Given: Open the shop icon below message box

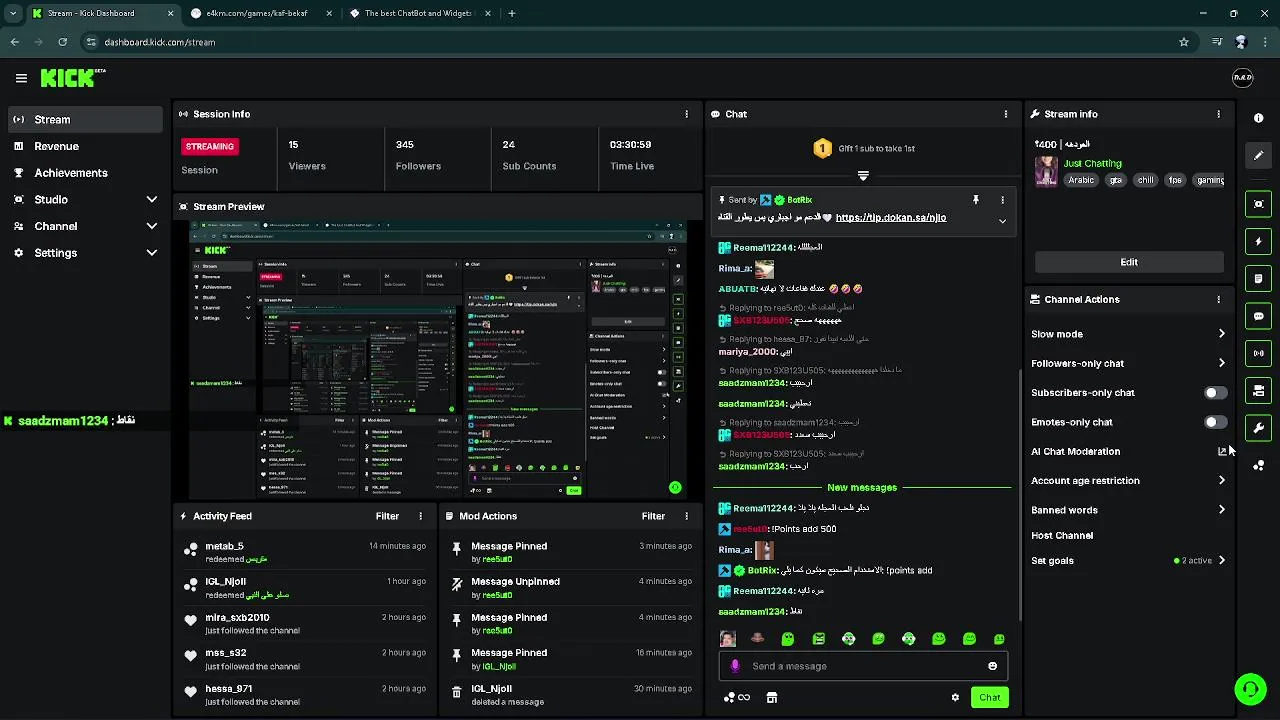Looking at the screenshot, I should 771,698.
